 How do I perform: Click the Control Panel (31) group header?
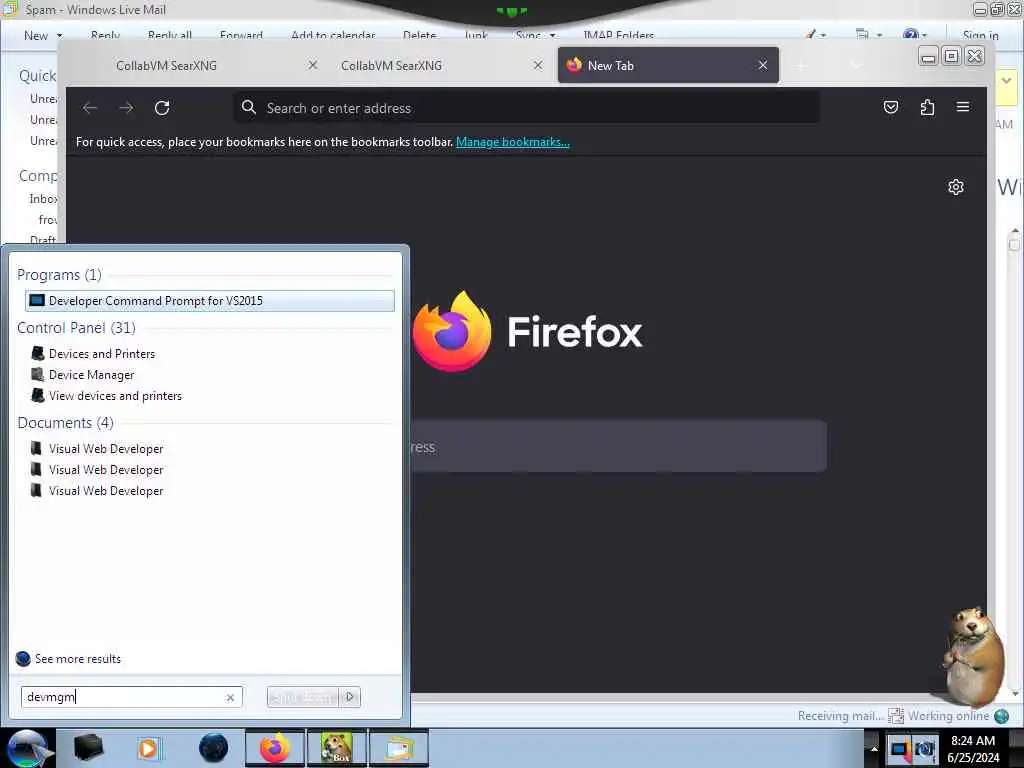[76, 328]
